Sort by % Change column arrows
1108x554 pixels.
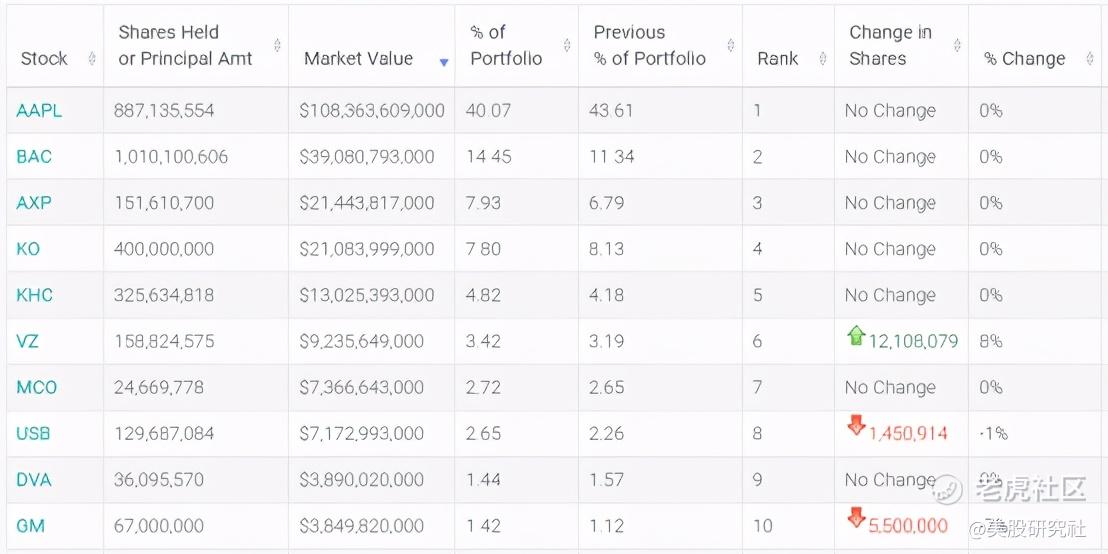(x=1089, y=59)
